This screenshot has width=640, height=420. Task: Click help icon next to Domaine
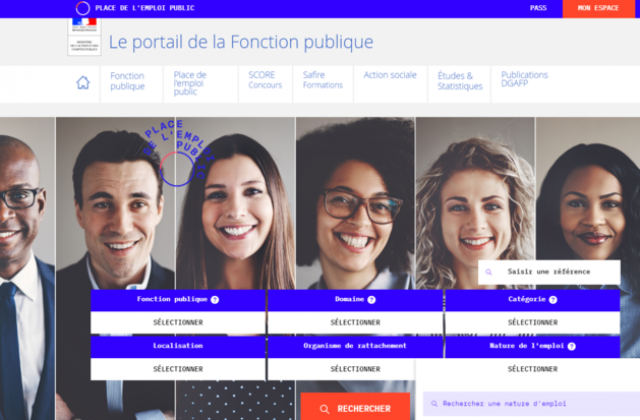point(371,300)
